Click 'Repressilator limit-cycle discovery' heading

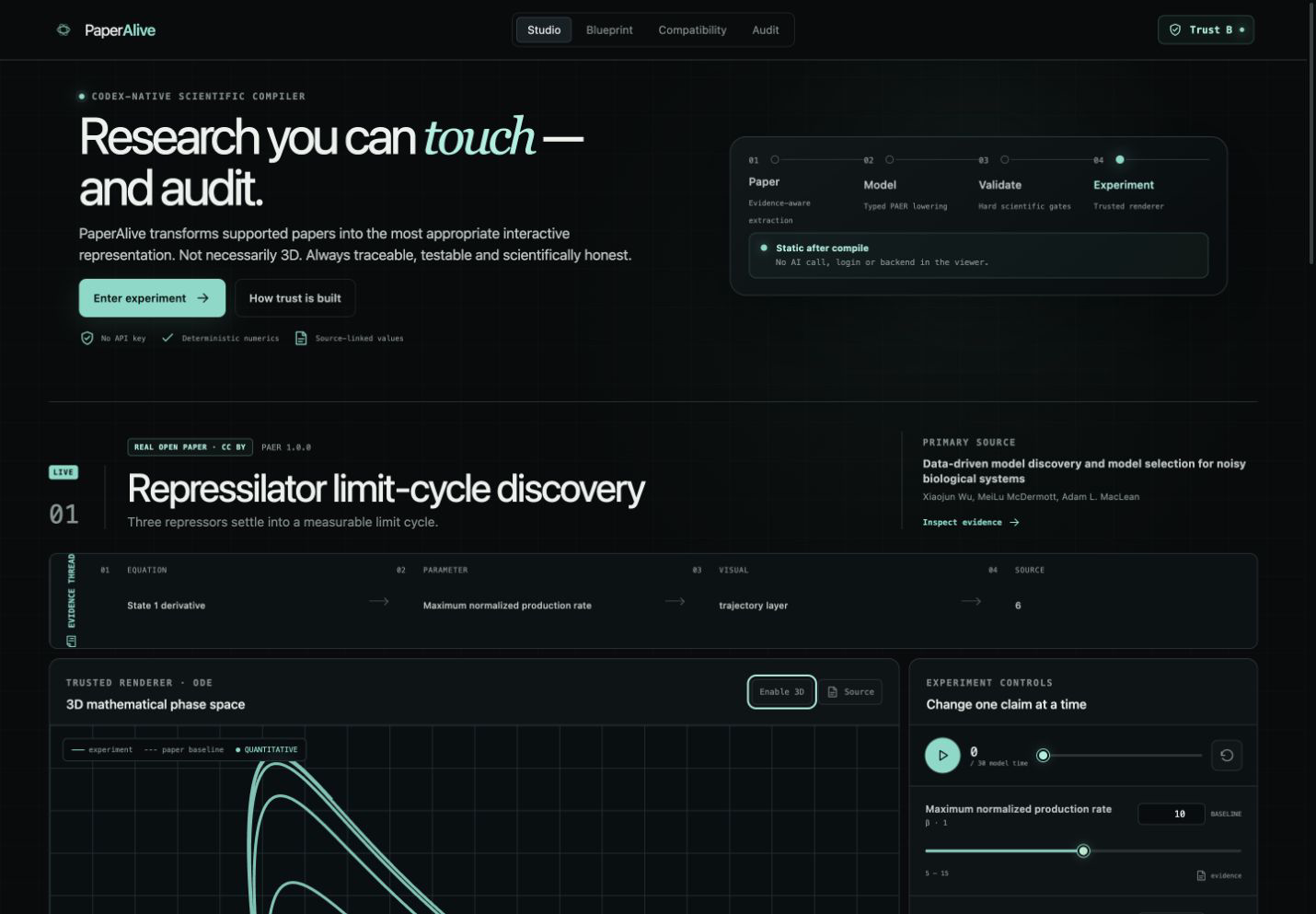[x=386, y=489]
